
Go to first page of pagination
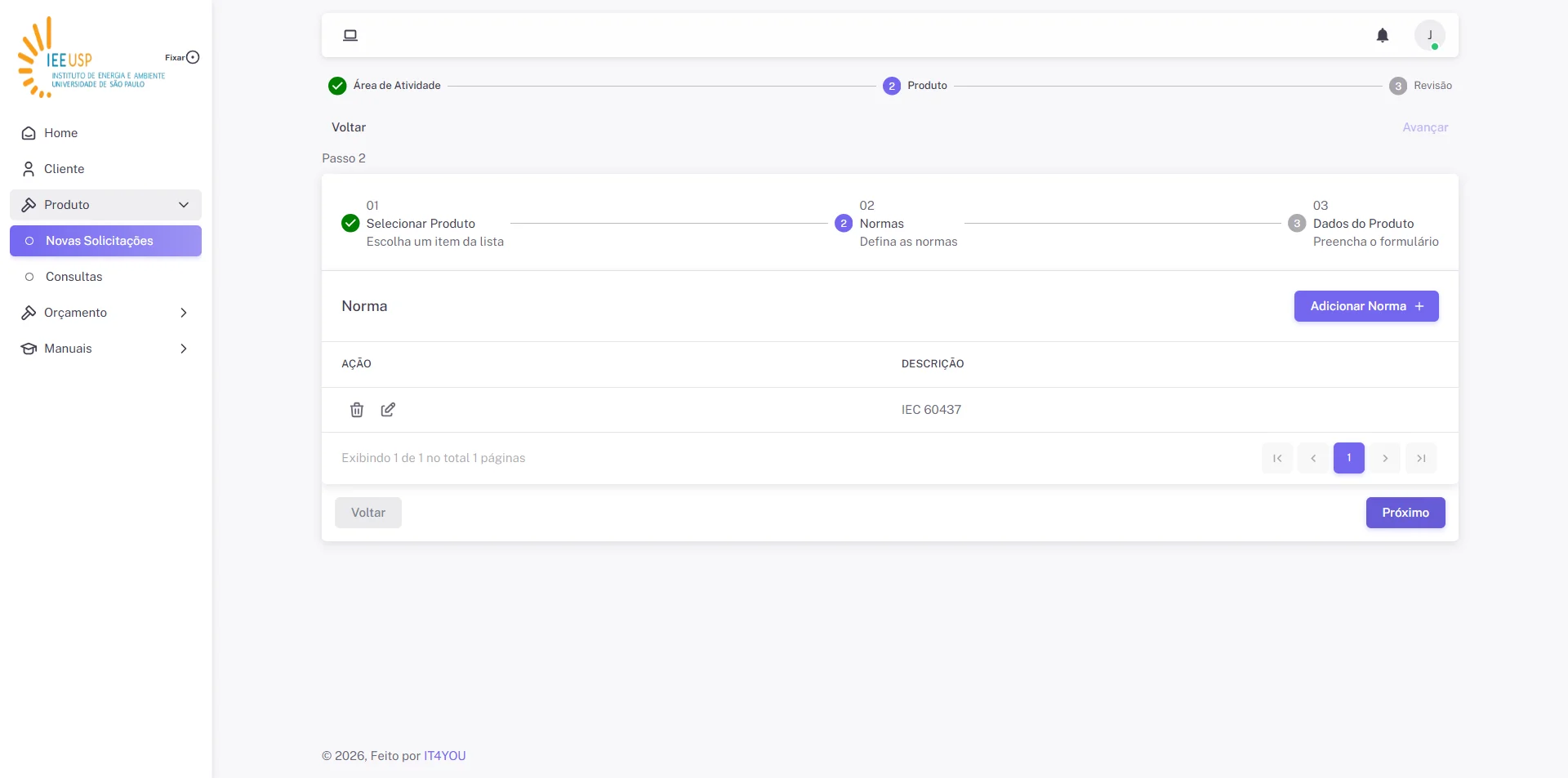[x=1277, y=458]
